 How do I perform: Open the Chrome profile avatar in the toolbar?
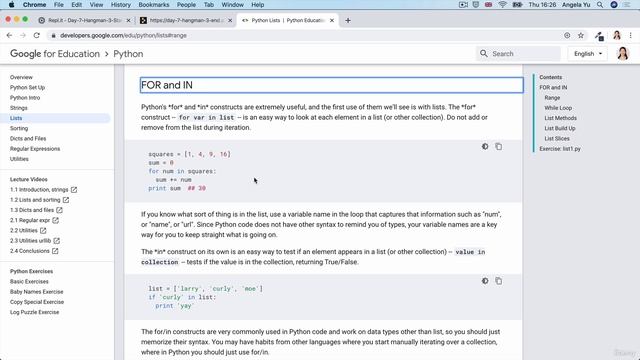tap(617, 36)
